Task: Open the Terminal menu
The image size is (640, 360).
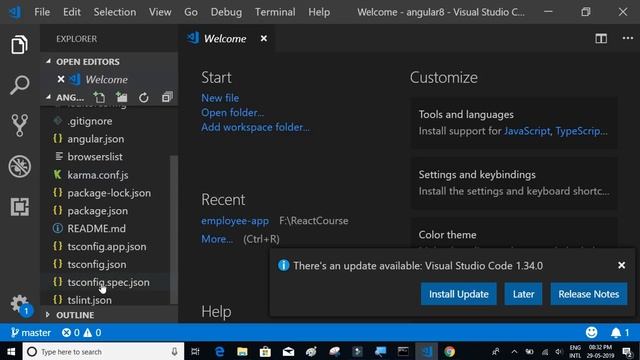Action: [275, 12]
